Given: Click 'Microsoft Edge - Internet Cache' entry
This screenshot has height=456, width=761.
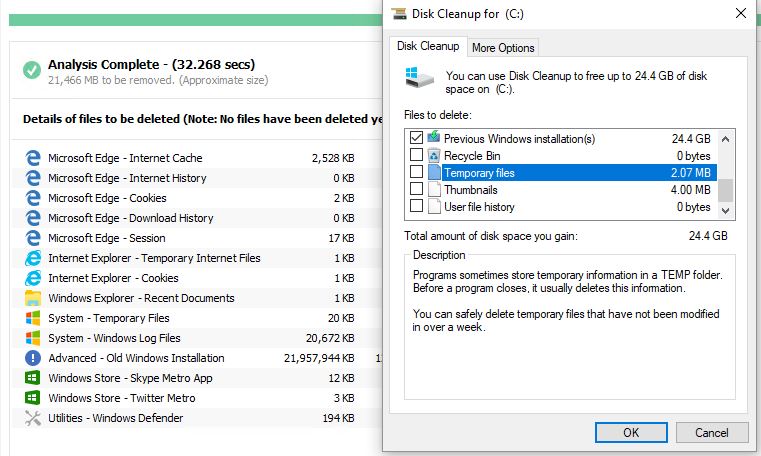Looking at the screenshot, I should (x=125, y=158).
